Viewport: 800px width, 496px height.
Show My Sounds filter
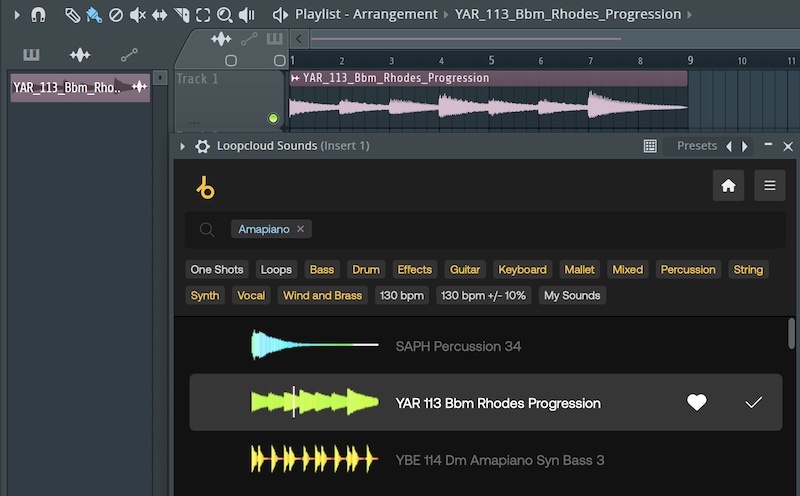(x=572, y=295)
